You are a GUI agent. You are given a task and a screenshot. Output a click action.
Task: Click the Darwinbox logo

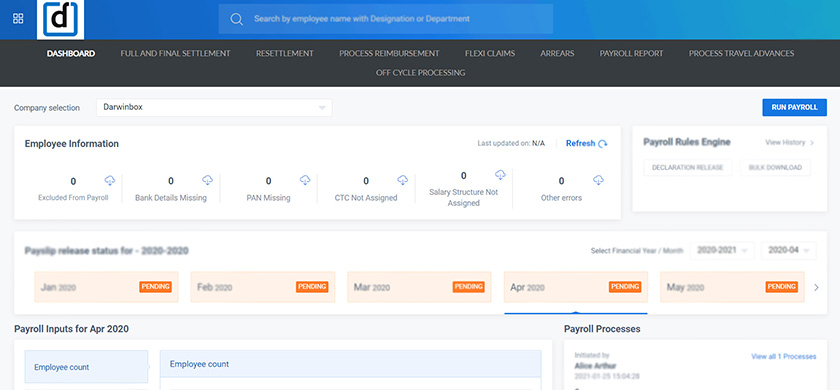[61, 20]
